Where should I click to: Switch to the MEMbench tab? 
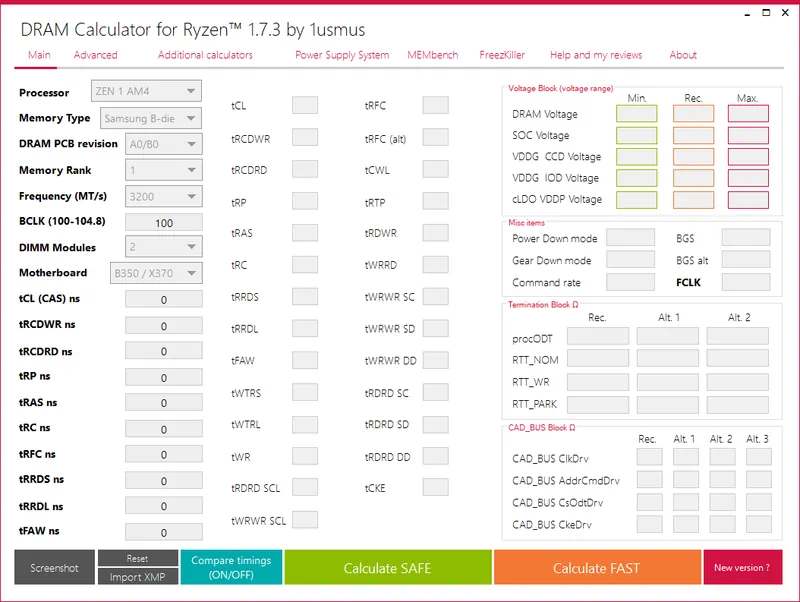tap(433, 55)
